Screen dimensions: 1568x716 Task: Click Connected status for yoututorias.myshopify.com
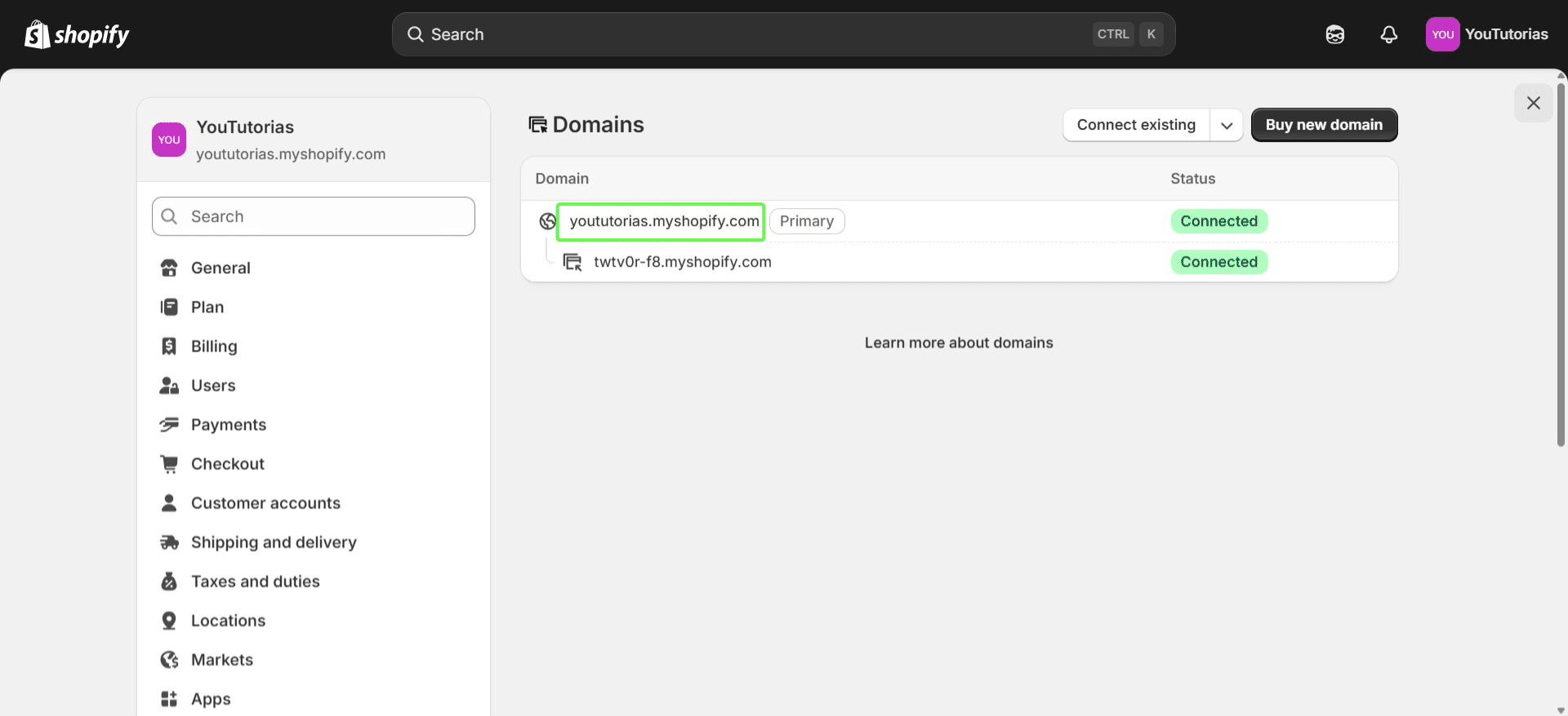pos(1218,221)
